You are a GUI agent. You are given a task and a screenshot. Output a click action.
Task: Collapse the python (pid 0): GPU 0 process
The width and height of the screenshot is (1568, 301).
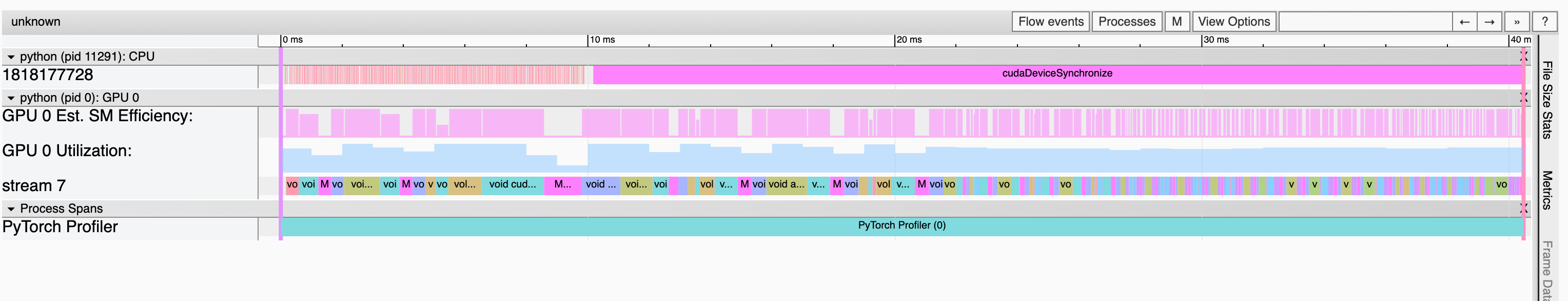[10, 98]
